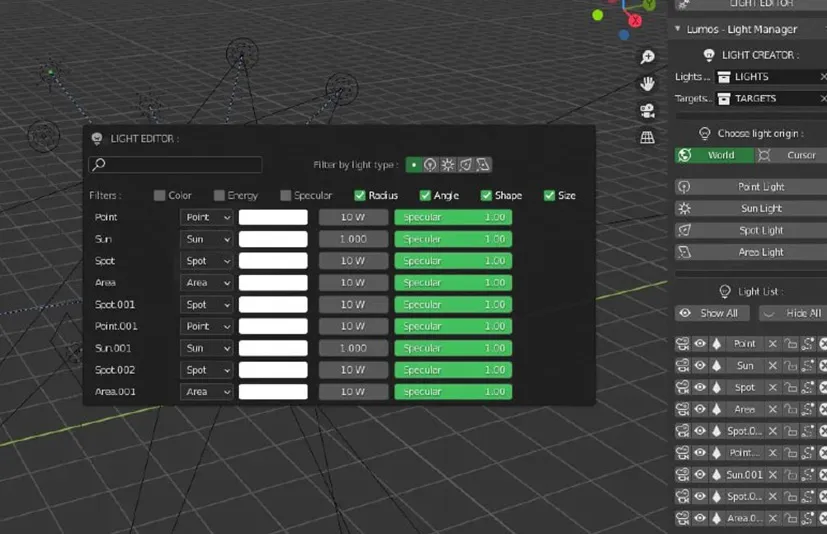
Task: Open type dropdown for Spot.001 row
Action: [207, 305]
